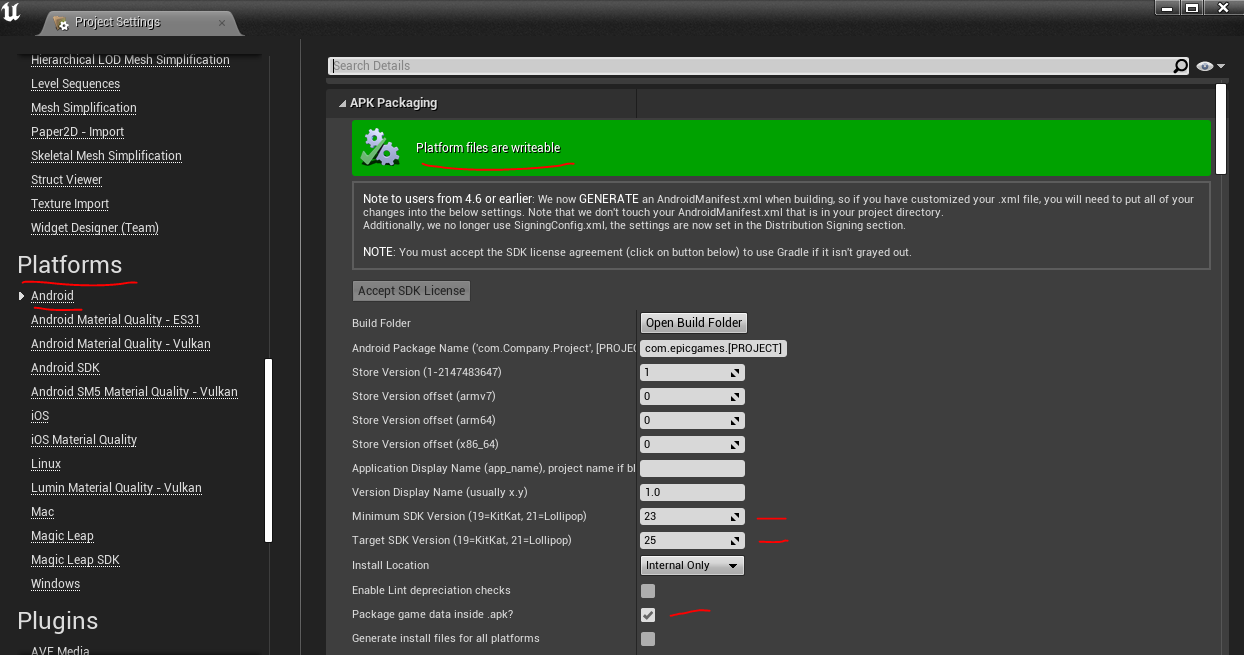Click the Target SDK Version value field
Screen dimensions: 1244x655
692,541
